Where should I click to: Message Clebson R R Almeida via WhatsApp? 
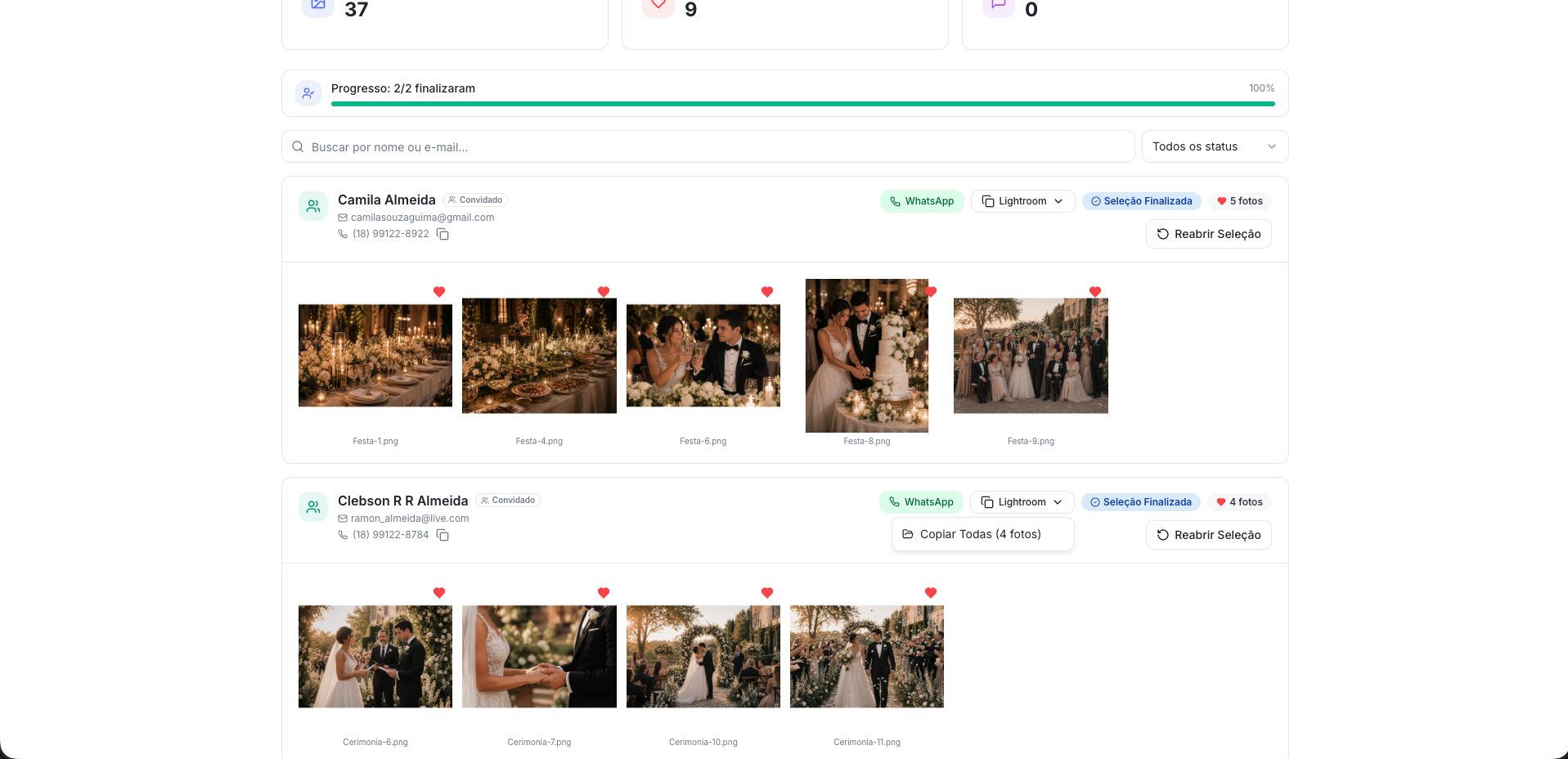pyautogui.click(x=921, y=502)
